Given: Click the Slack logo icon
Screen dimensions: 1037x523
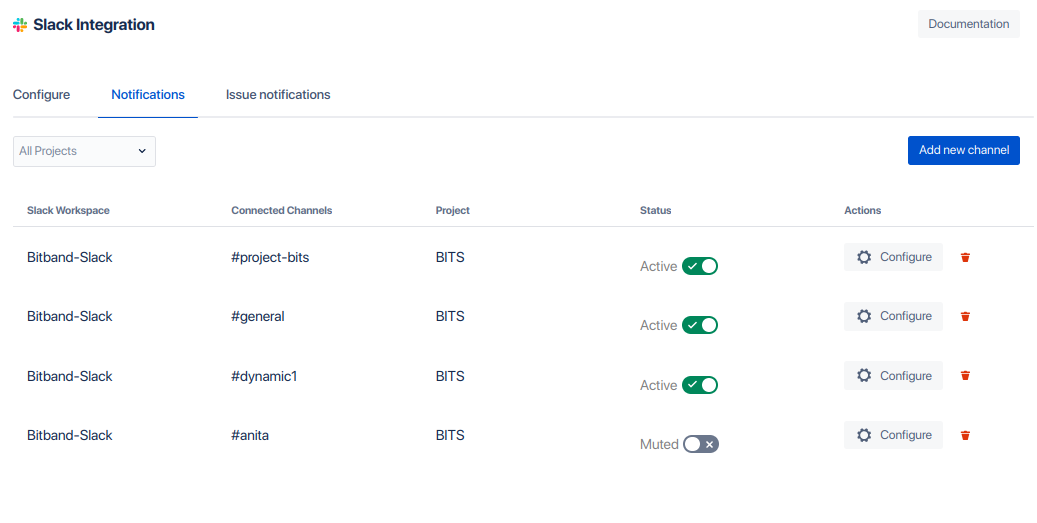Looking at the screenshot, I should (20, 25).
